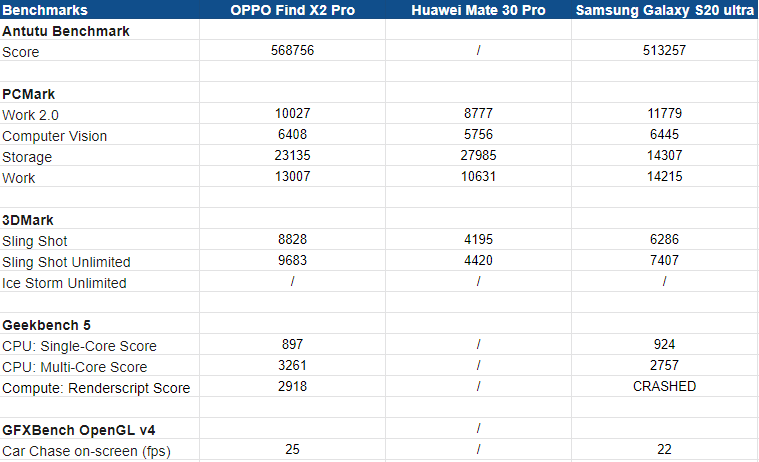This screenshot has width=759, height=462.
Task: Click the Car Chase value 22
Action: click(x=664, y=449)
